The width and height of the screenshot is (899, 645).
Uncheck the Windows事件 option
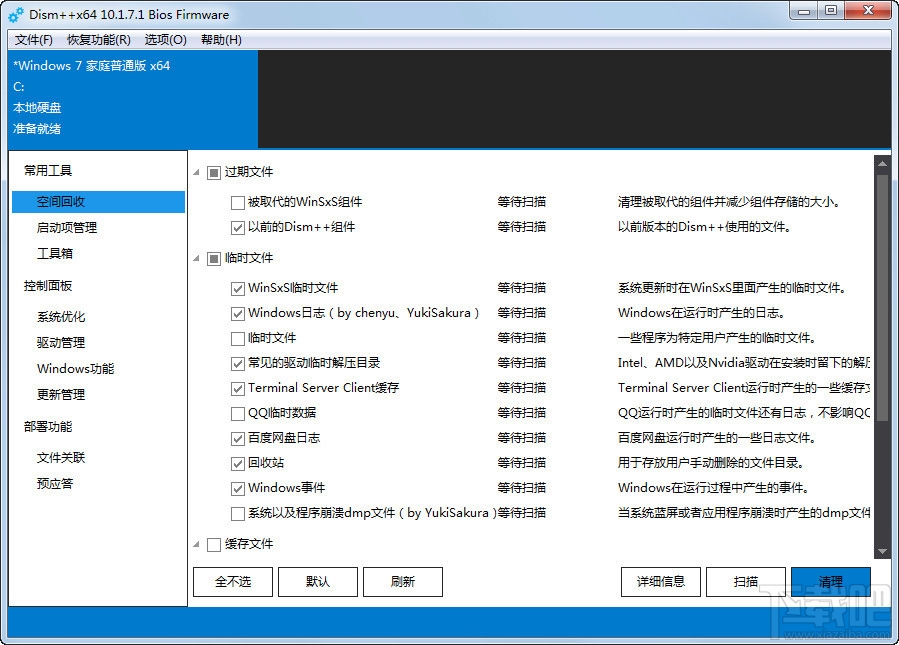point(237,488)
